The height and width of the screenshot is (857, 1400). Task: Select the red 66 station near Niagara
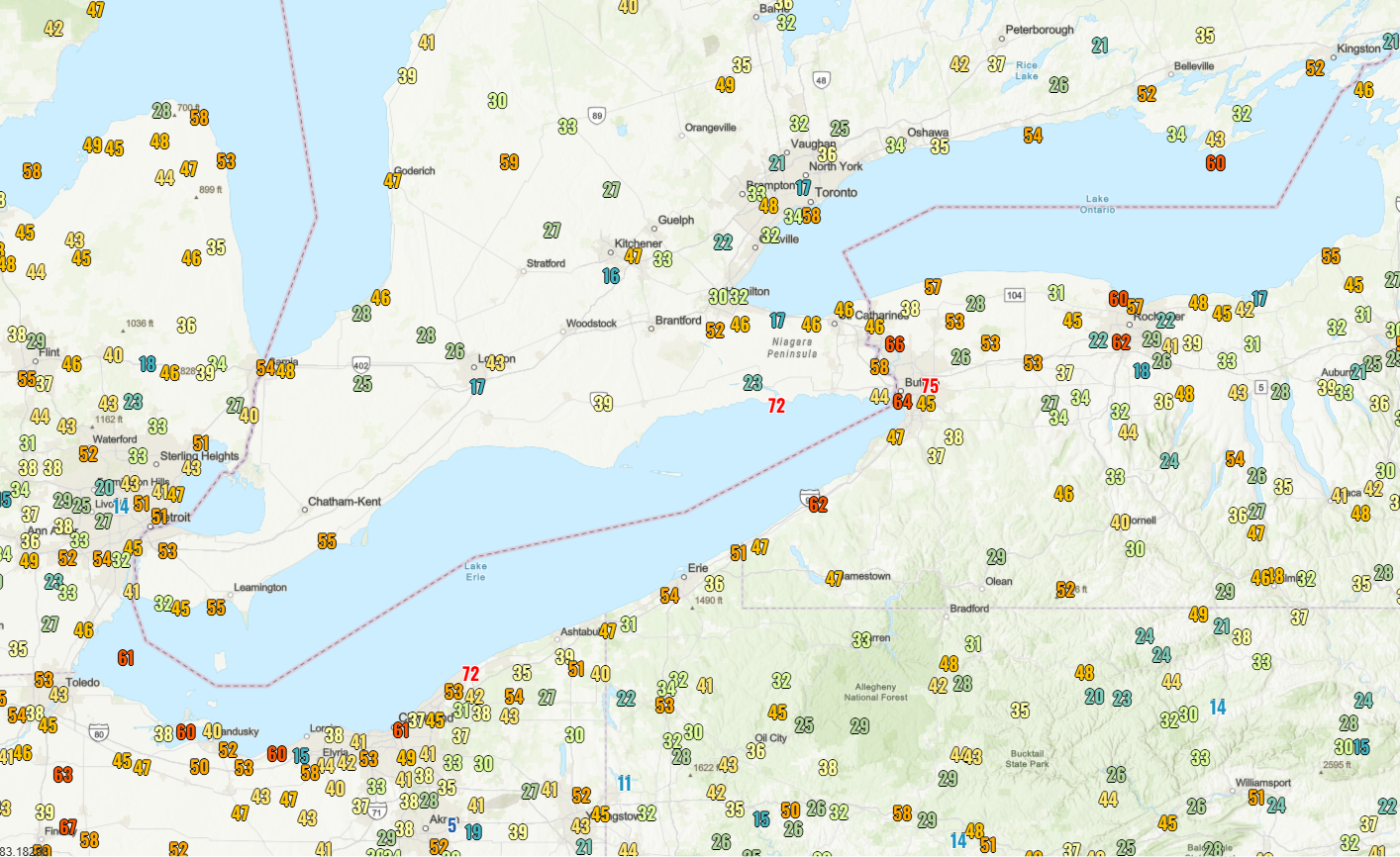click(895, 344)
